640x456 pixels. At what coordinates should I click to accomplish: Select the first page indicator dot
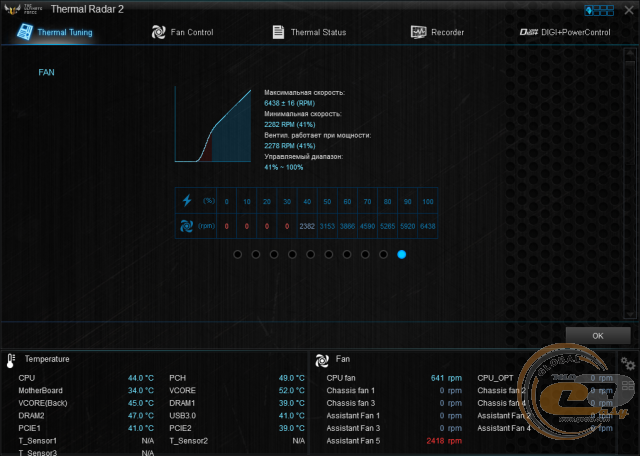[x=238, y=254]
